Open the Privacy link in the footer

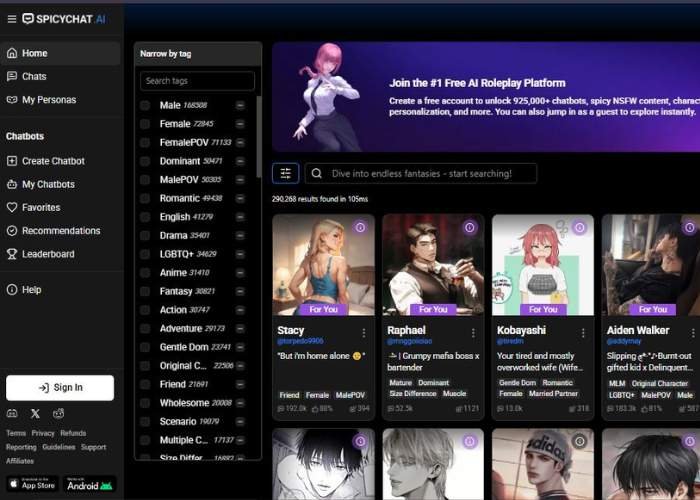tap(43, 433)
